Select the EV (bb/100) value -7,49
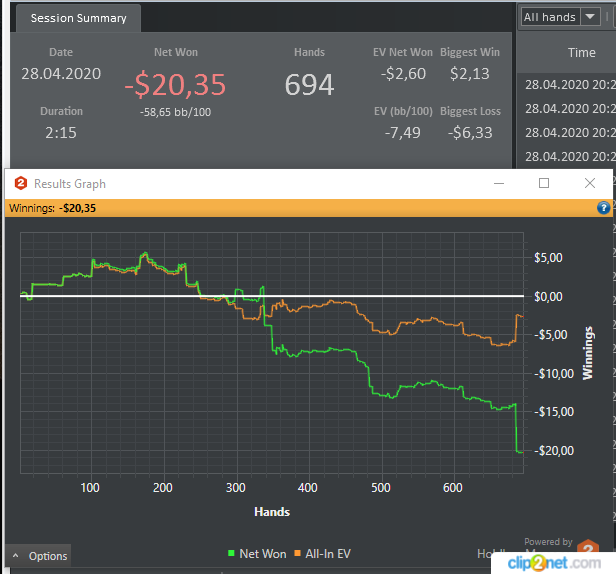 click(403, 133)
